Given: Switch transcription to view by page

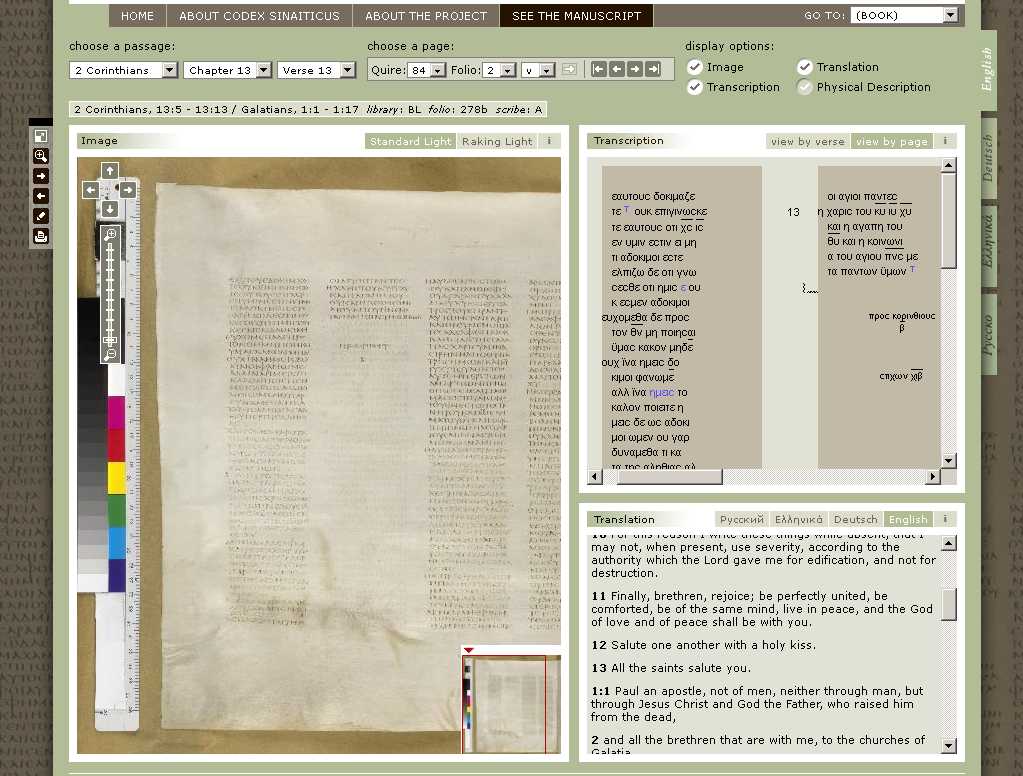Looking at the screenshot, I should point(892,141).
